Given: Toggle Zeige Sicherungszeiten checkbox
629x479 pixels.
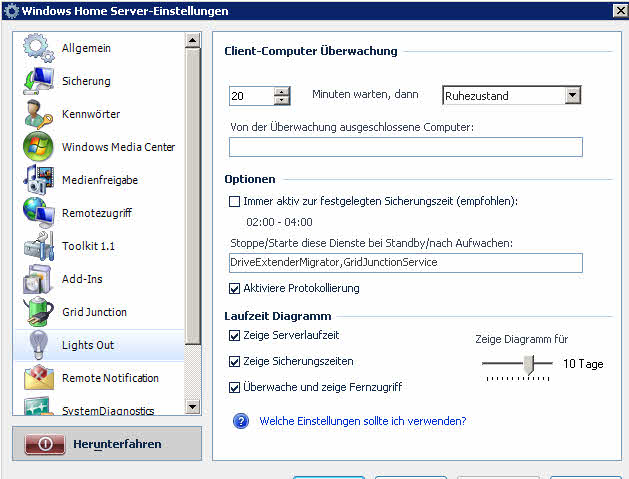Looking at the screenshot, I should tap(234, 361).
